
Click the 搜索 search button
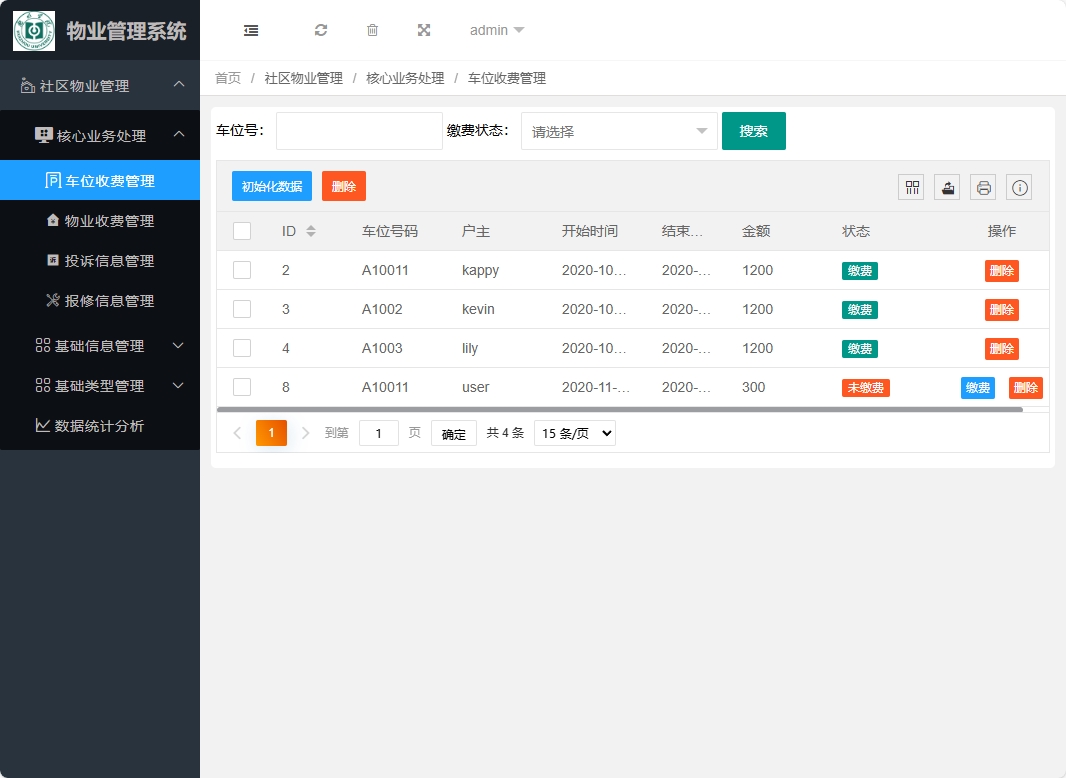pyautogui.click(x=753, y=131)
